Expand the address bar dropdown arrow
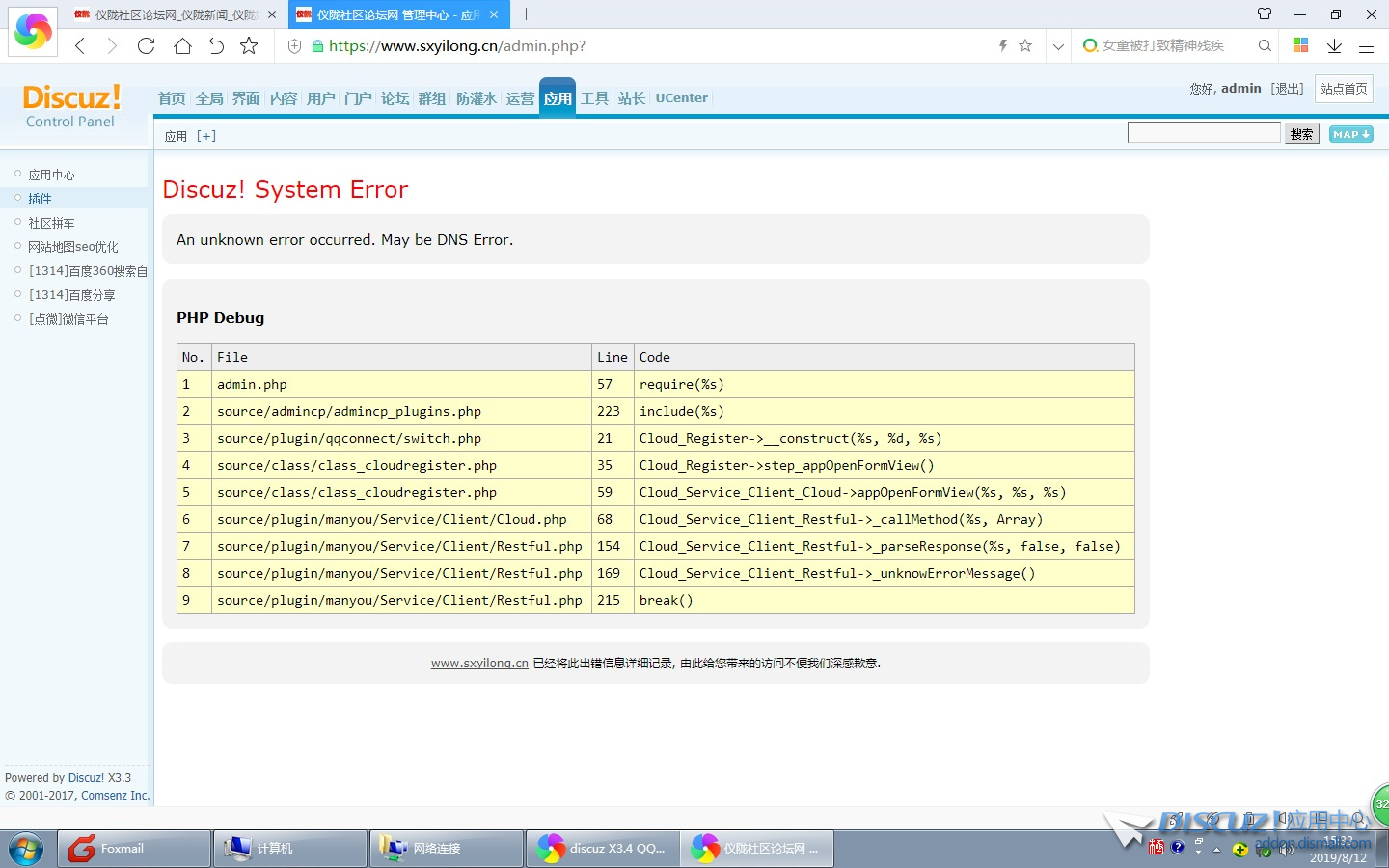 click(x=1058, y=45)
